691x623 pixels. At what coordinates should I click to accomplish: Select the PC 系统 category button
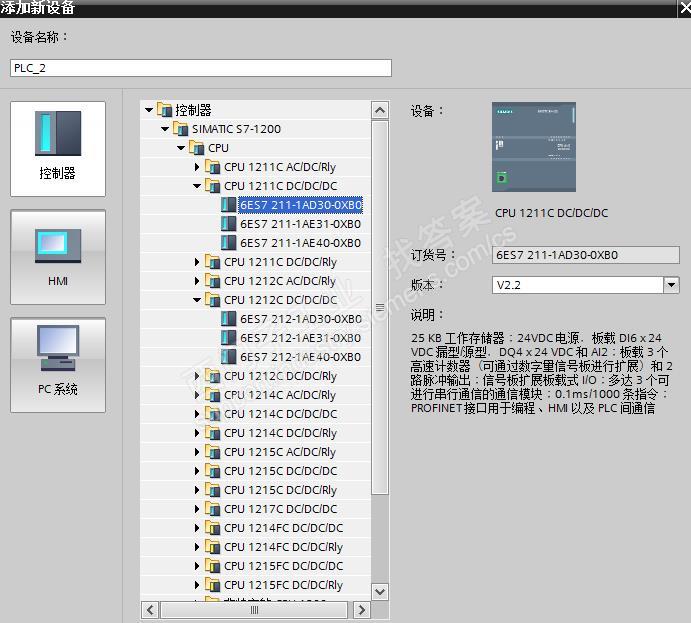(x=58, y=365)
